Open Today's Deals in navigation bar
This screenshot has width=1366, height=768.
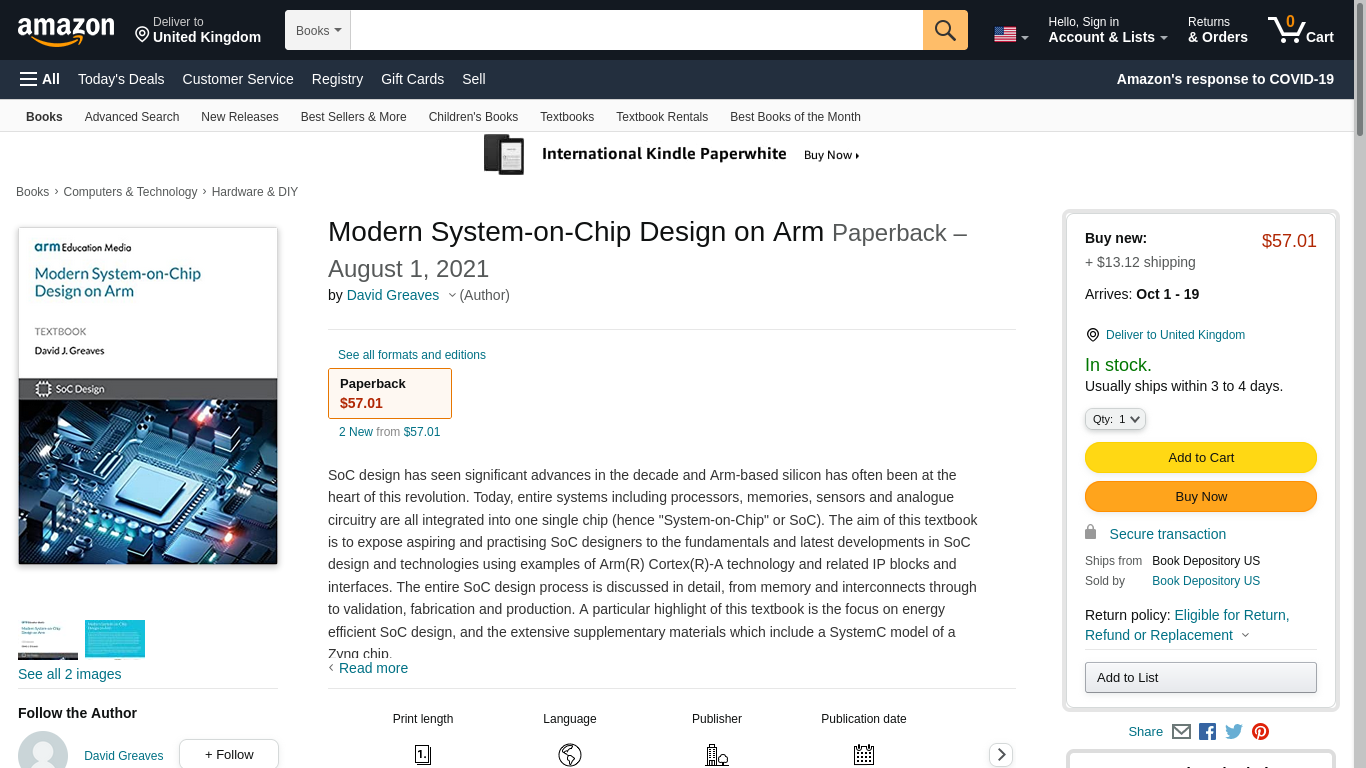121,79
